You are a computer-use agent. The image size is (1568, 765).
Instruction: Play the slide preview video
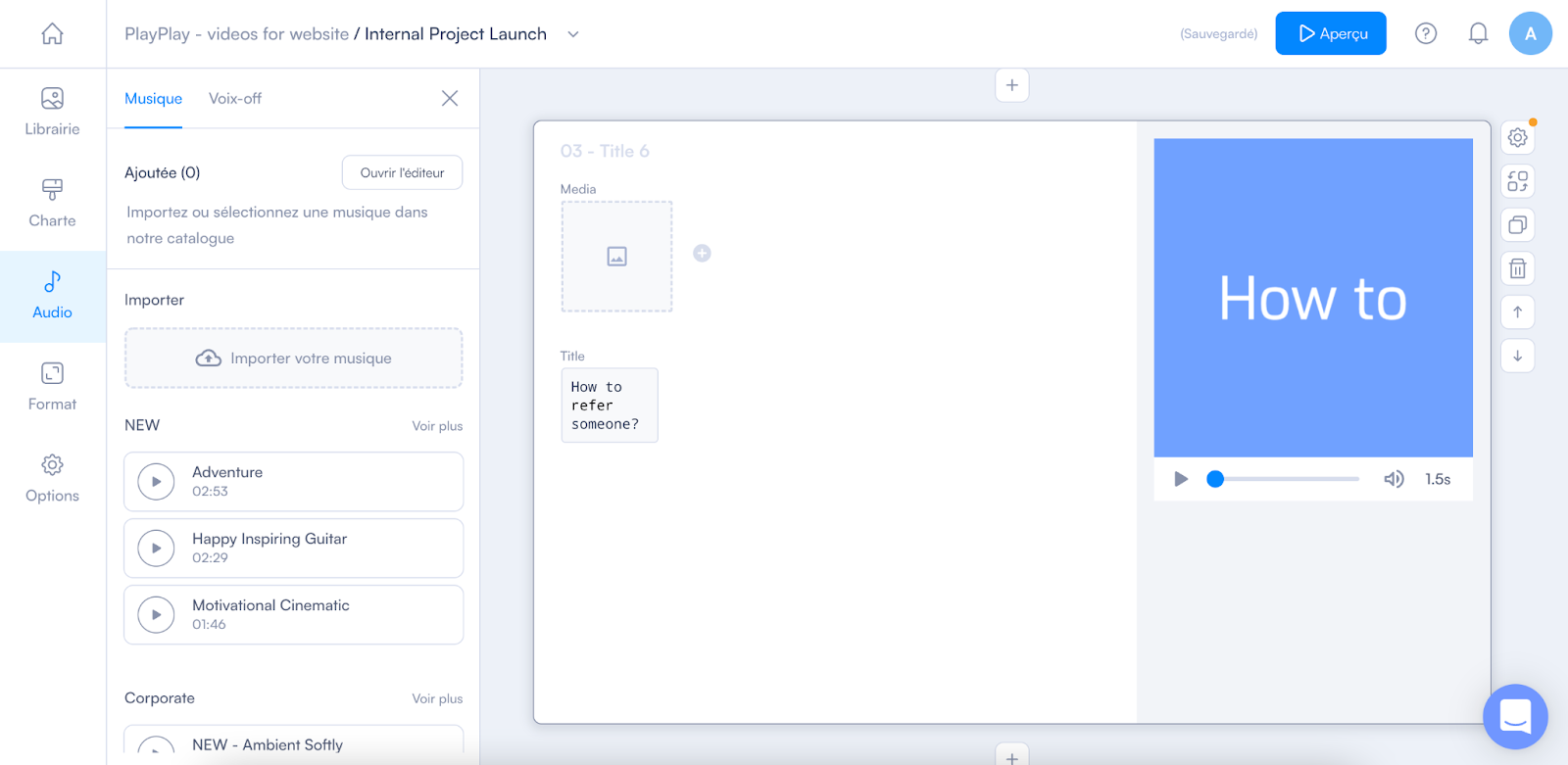(1181, 479)
